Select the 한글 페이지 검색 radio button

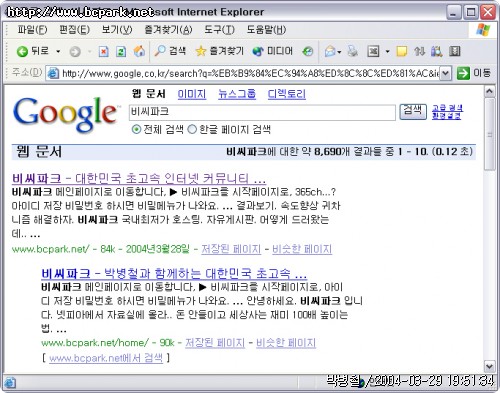coord(192,129)
